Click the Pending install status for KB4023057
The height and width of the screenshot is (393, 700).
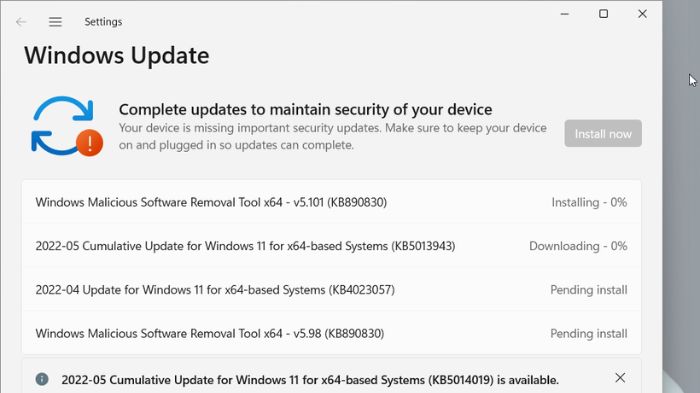(589, 290)
